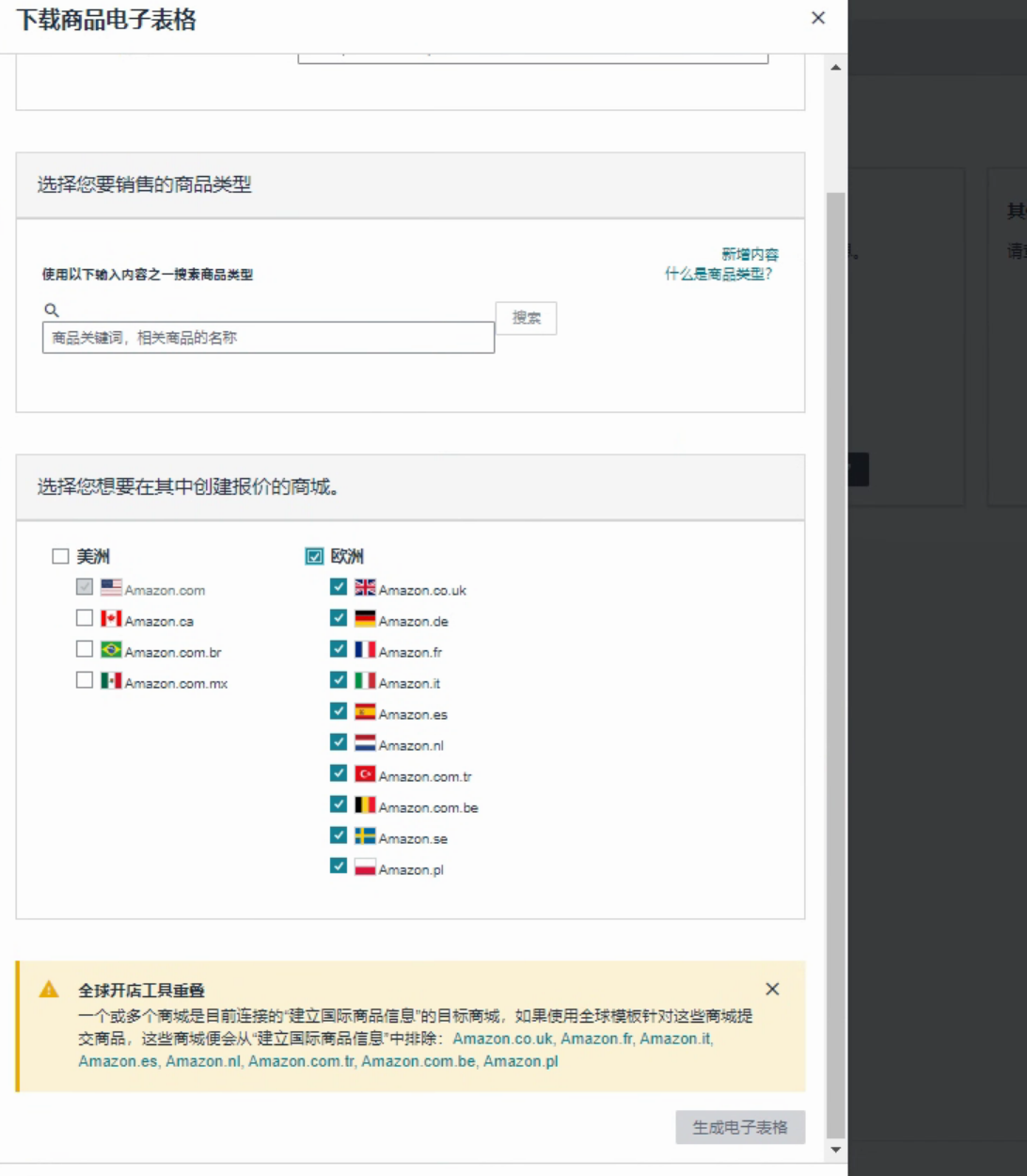Uncheck the Amazon.fr checkbox

pyautogui.click(x=339, y=649)
